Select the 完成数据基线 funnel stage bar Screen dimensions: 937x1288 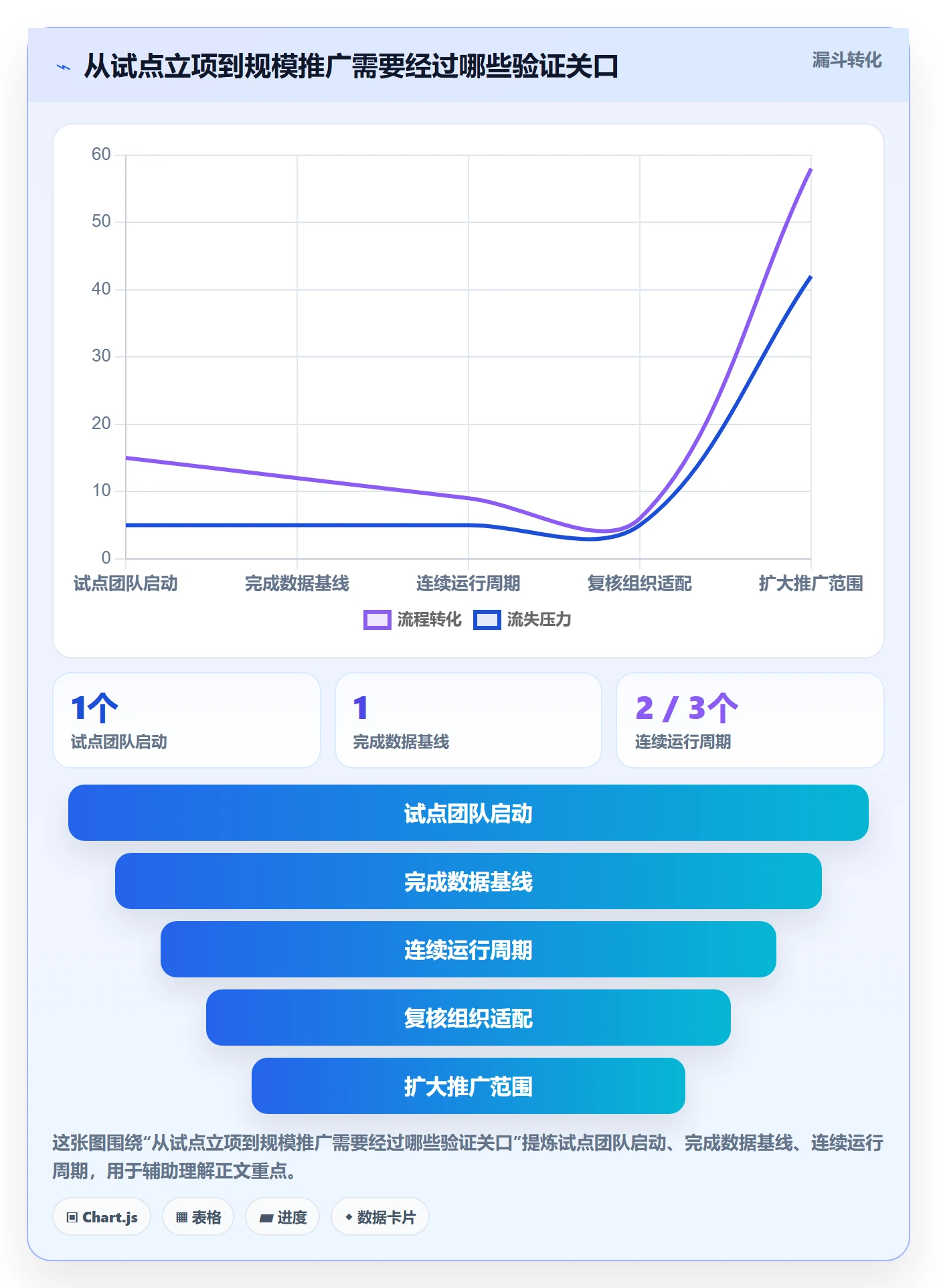[468, 881]
